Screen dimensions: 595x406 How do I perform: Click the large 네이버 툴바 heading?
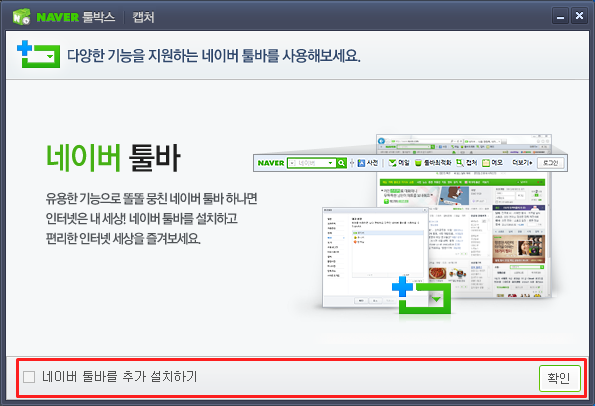[x=113, y=158]
